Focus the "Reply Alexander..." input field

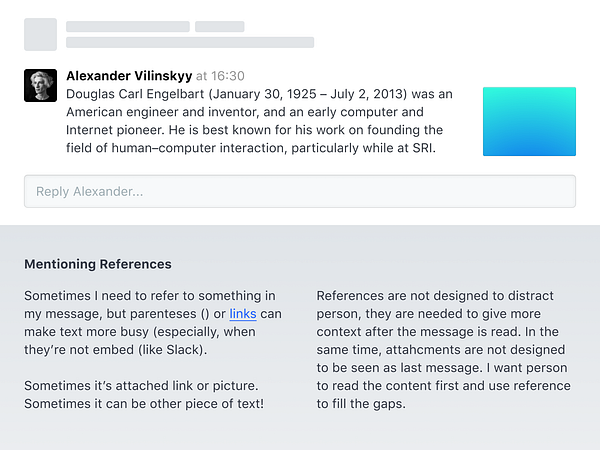[x=300, y=191]
